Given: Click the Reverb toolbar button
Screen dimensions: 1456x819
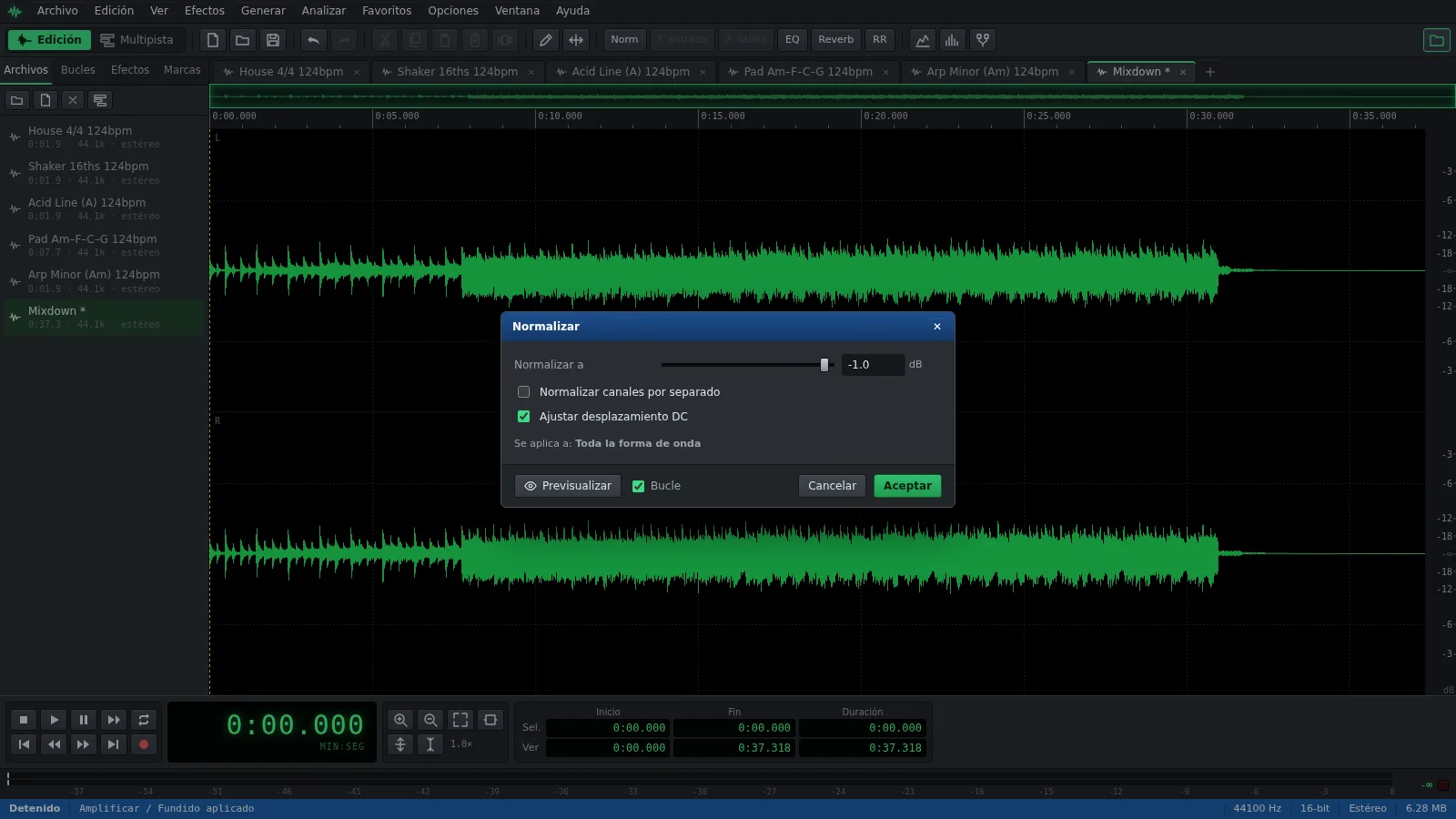Looking at the screenshot, I should [835, 40].
